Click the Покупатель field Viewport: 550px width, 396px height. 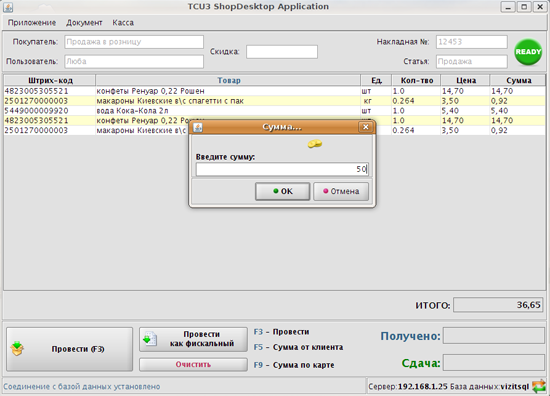click(134, 42)
